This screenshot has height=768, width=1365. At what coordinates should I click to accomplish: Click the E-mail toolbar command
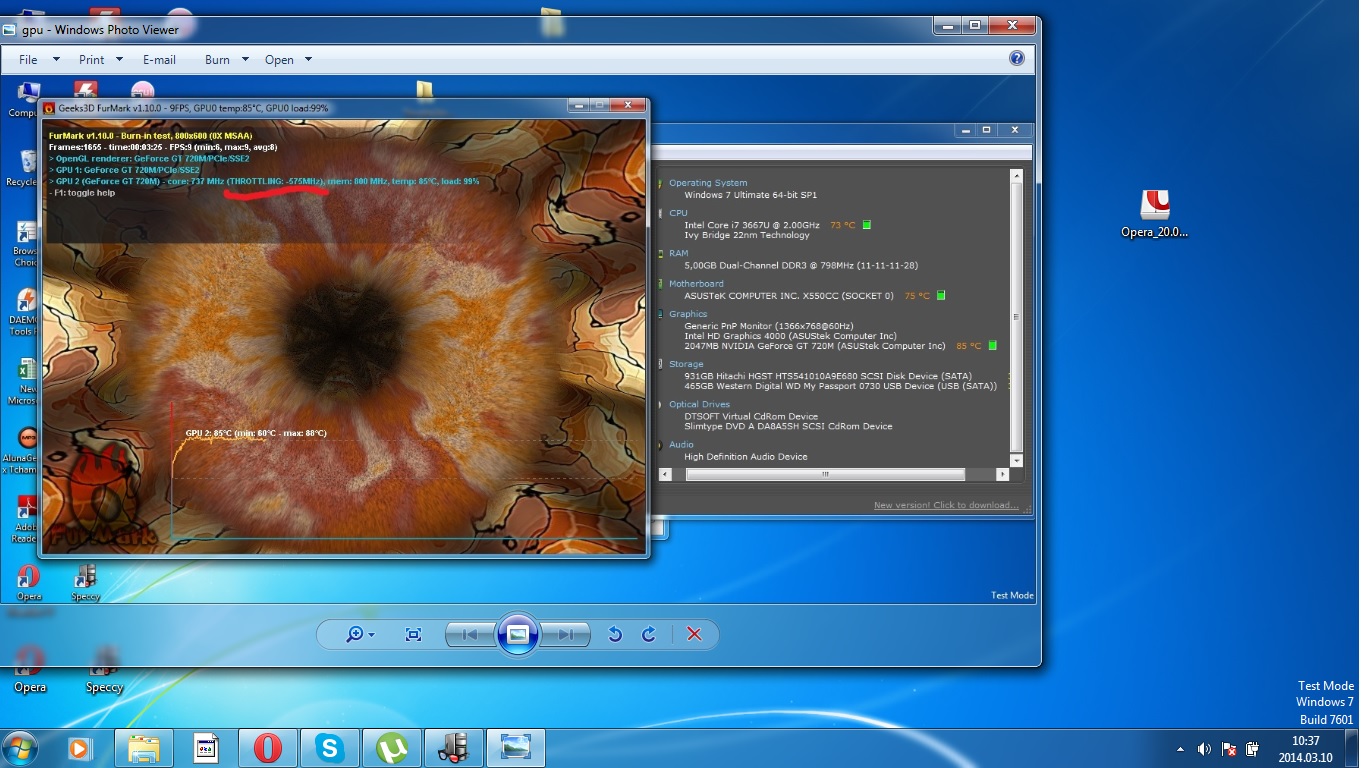click(x=159, y=60)
